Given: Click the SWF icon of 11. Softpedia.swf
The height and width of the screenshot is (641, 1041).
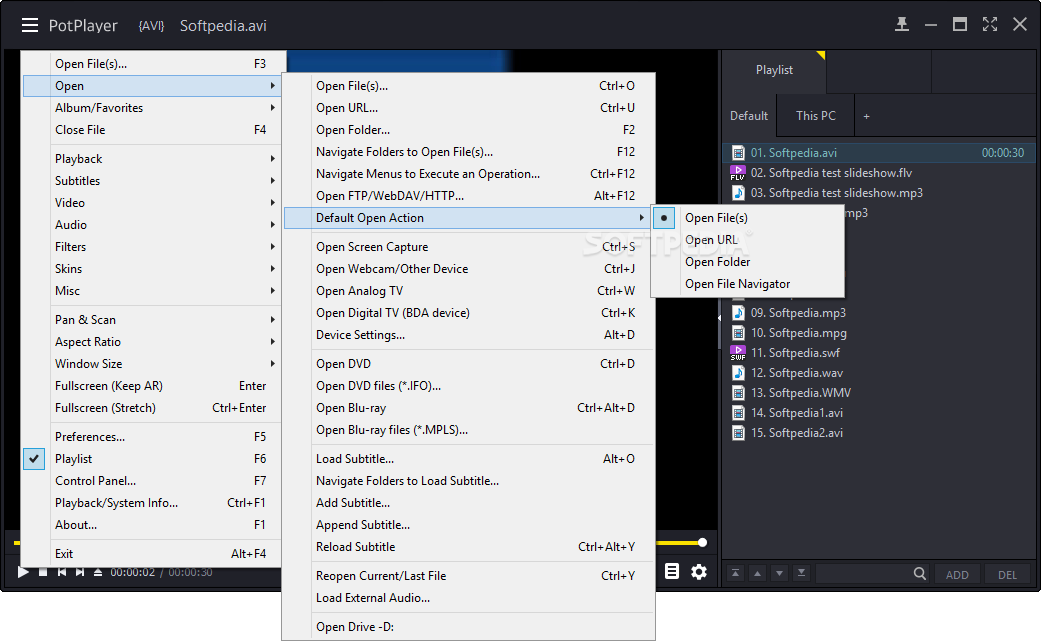Looking at the screenshot, I should [738, 352].
